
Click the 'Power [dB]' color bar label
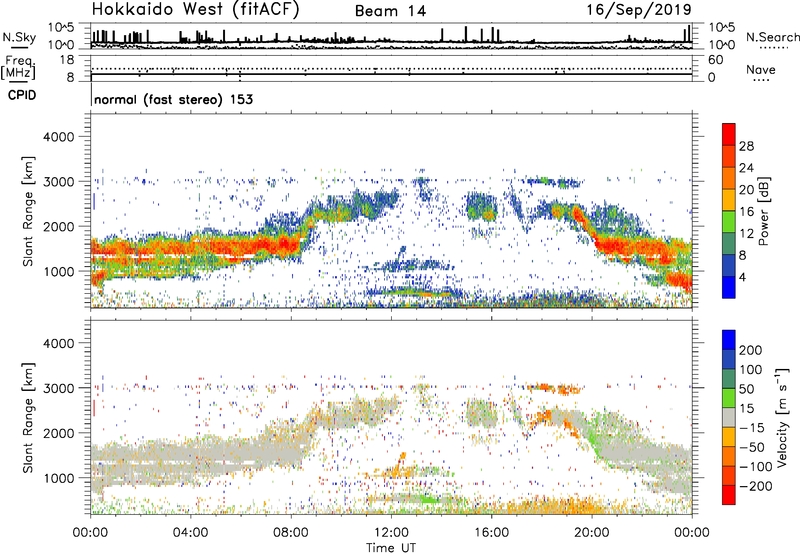tap(764, 211)
